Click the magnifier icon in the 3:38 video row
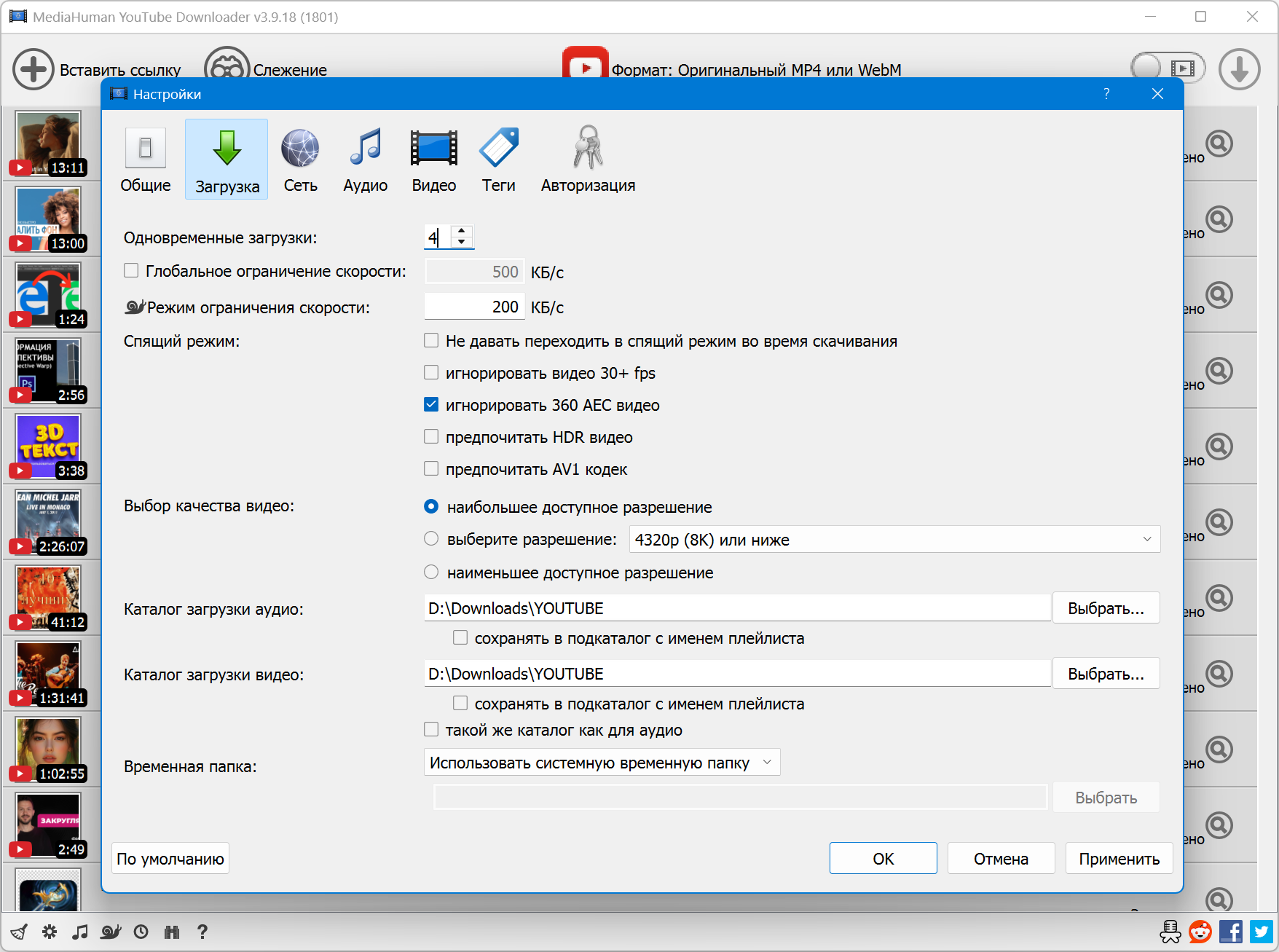The width and height of the screenshot is (1279, 952). click(1219, 447)
